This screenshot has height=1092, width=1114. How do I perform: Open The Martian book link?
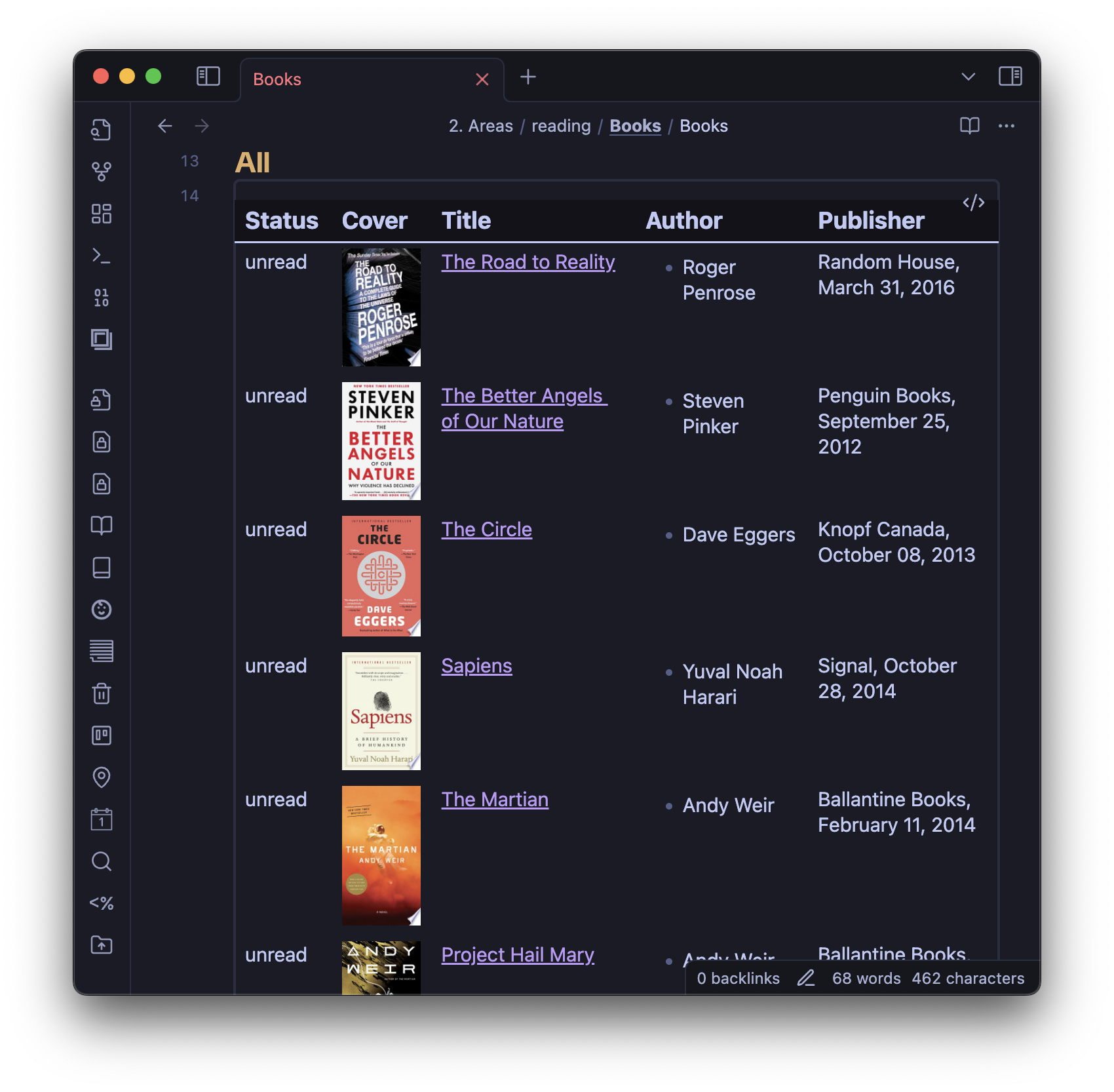[x=495, y=799]
